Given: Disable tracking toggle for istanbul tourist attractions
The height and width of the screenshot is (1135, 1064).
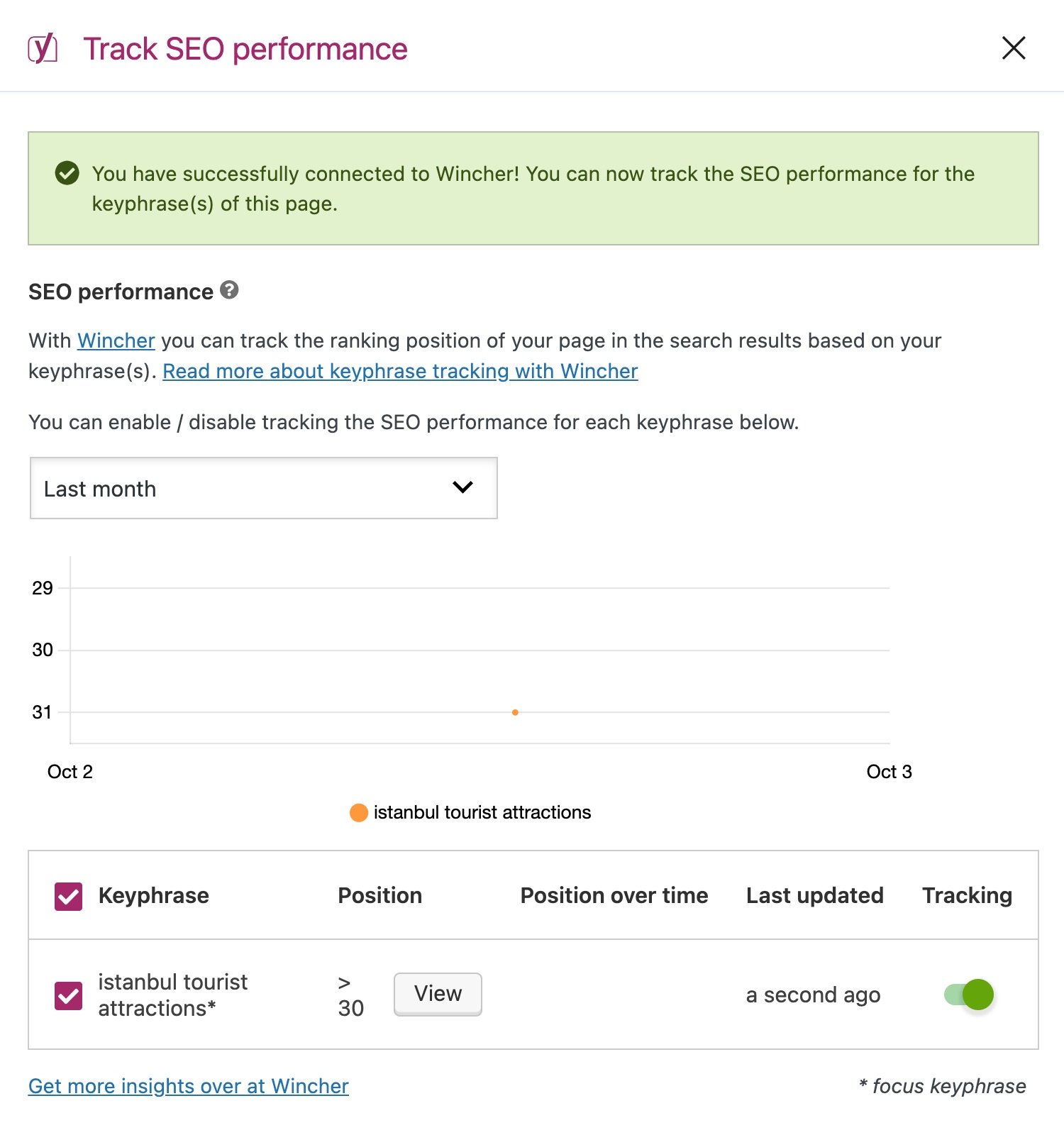Looking at the screenshot, I should pyautogui.click(x=969, y=995).
